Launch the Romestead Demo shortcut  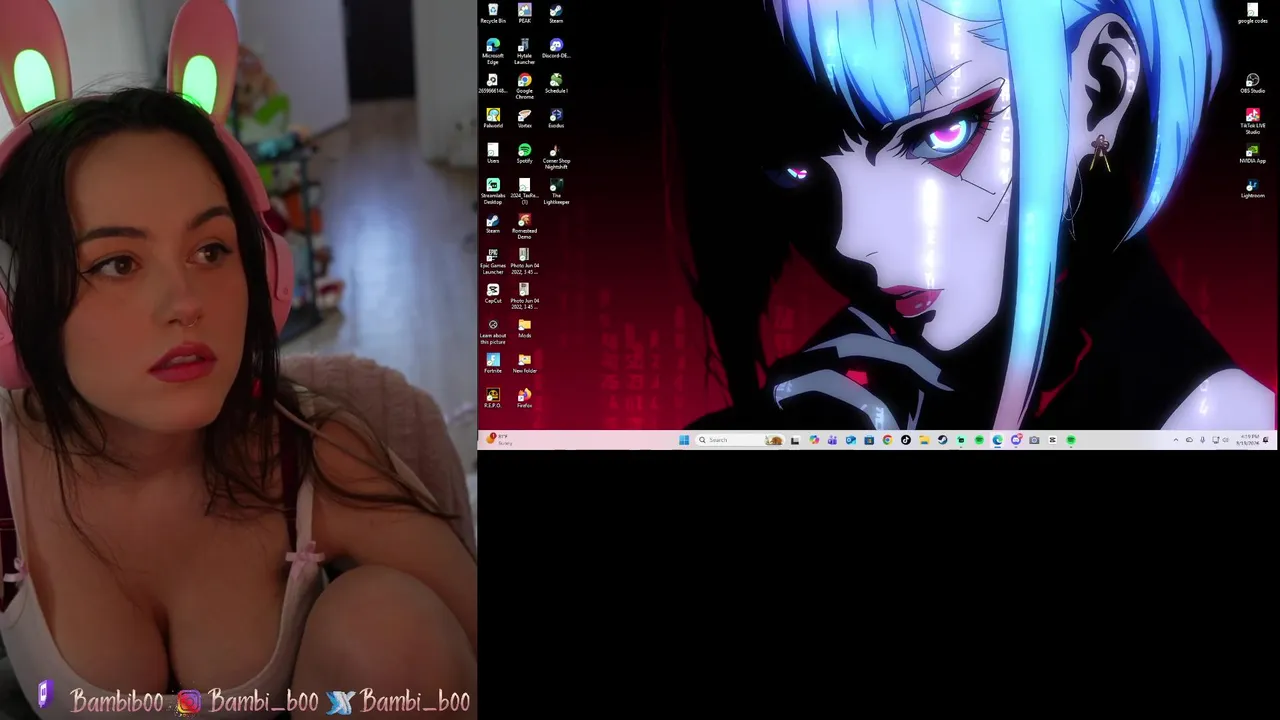[524, 227]
